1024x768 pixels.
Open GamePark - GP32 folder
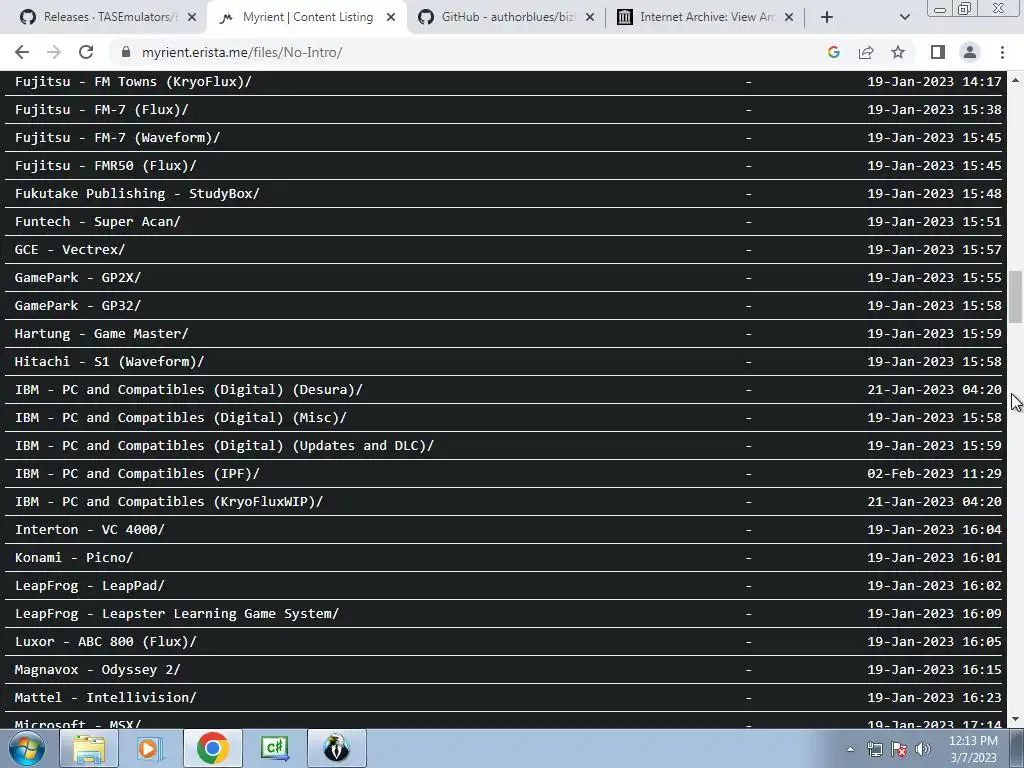click(x=78, y=306)
